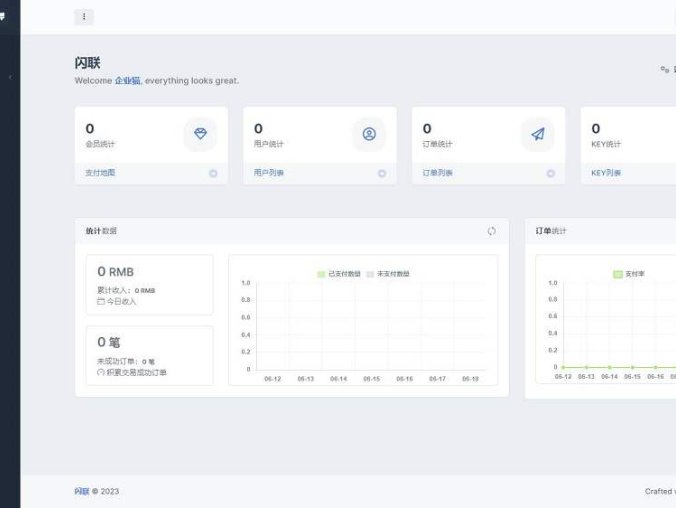The image size is (676, 508).
Task: Click the settings gears icon near top right
Action: coord(665,69)
